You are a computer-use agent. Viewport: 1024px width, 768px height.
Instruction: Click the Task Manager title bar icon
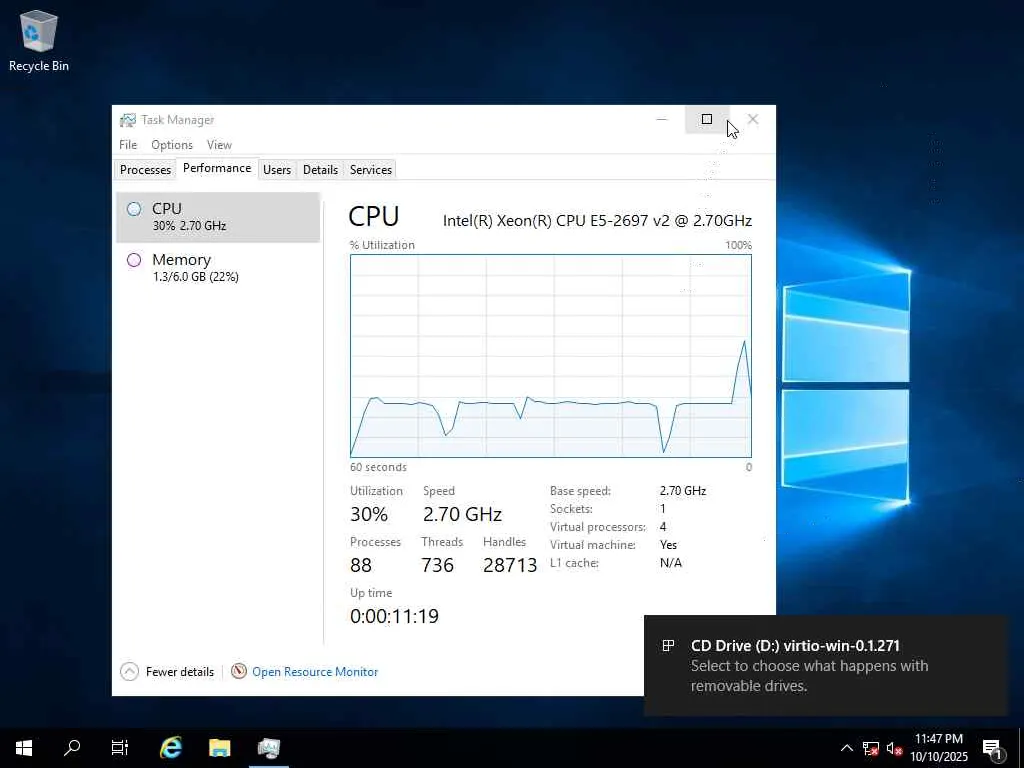coord(128,120)
